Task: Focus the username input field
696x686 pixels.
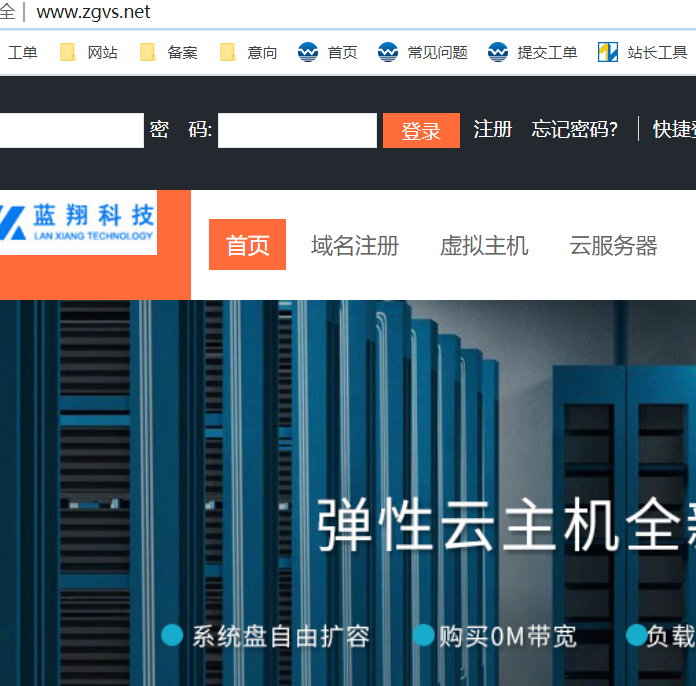Action: click(71, 131)
